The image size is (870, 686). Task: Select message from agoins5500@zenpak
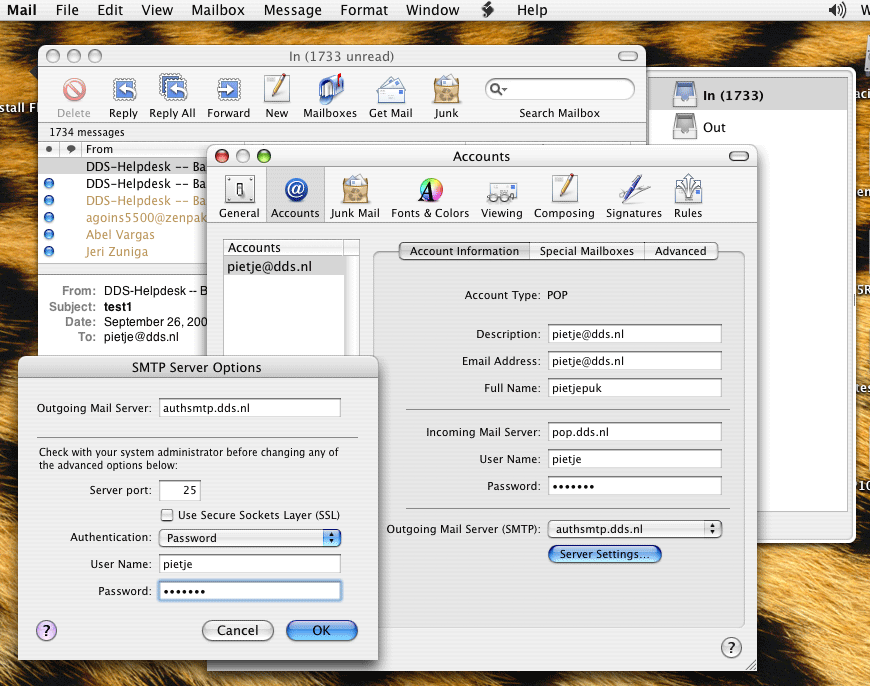122,218
